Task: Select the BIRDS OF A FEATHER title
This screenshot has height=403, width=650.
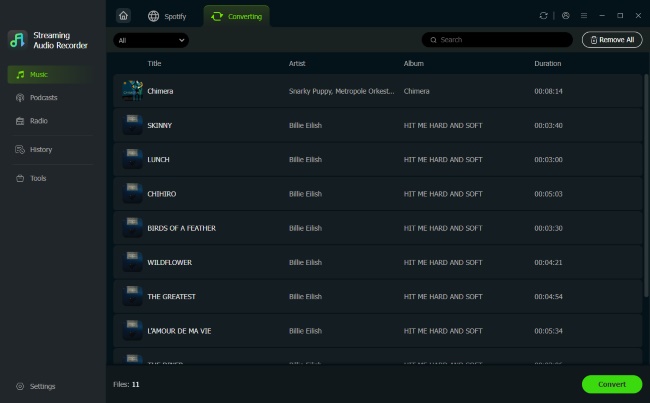Action: [182, 228]
